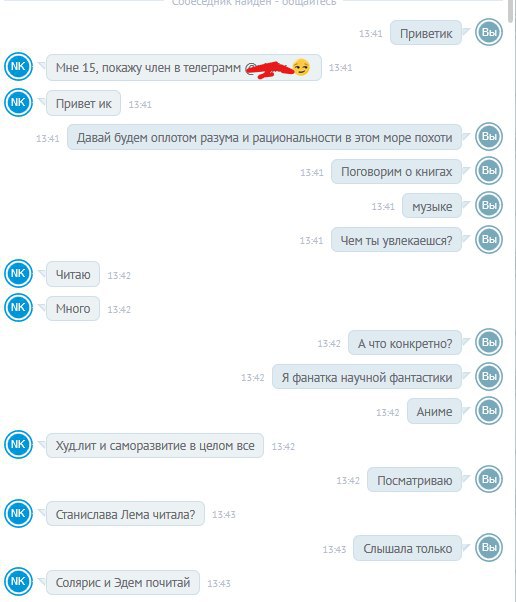Select the NK avatar next to Много
The width and height of the screenshot is (516, 602).
click(18, 308)
